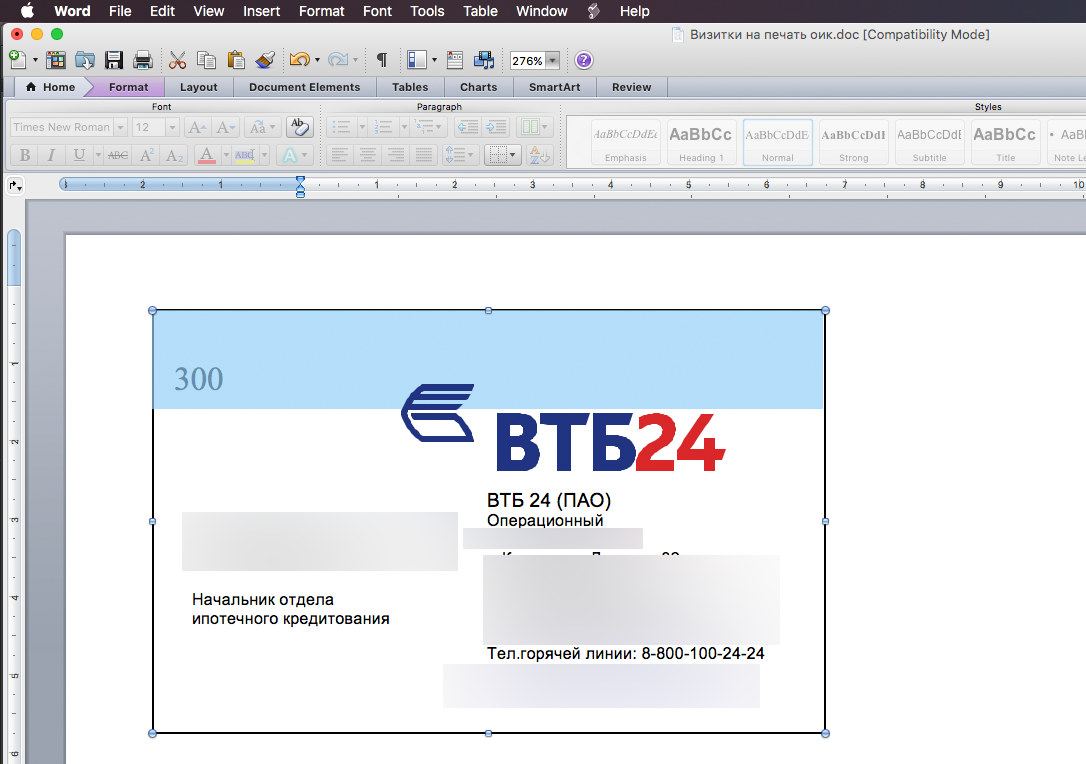Apply the yellow text highlight color
1086x764 pixels.
(x=244, y=154)
